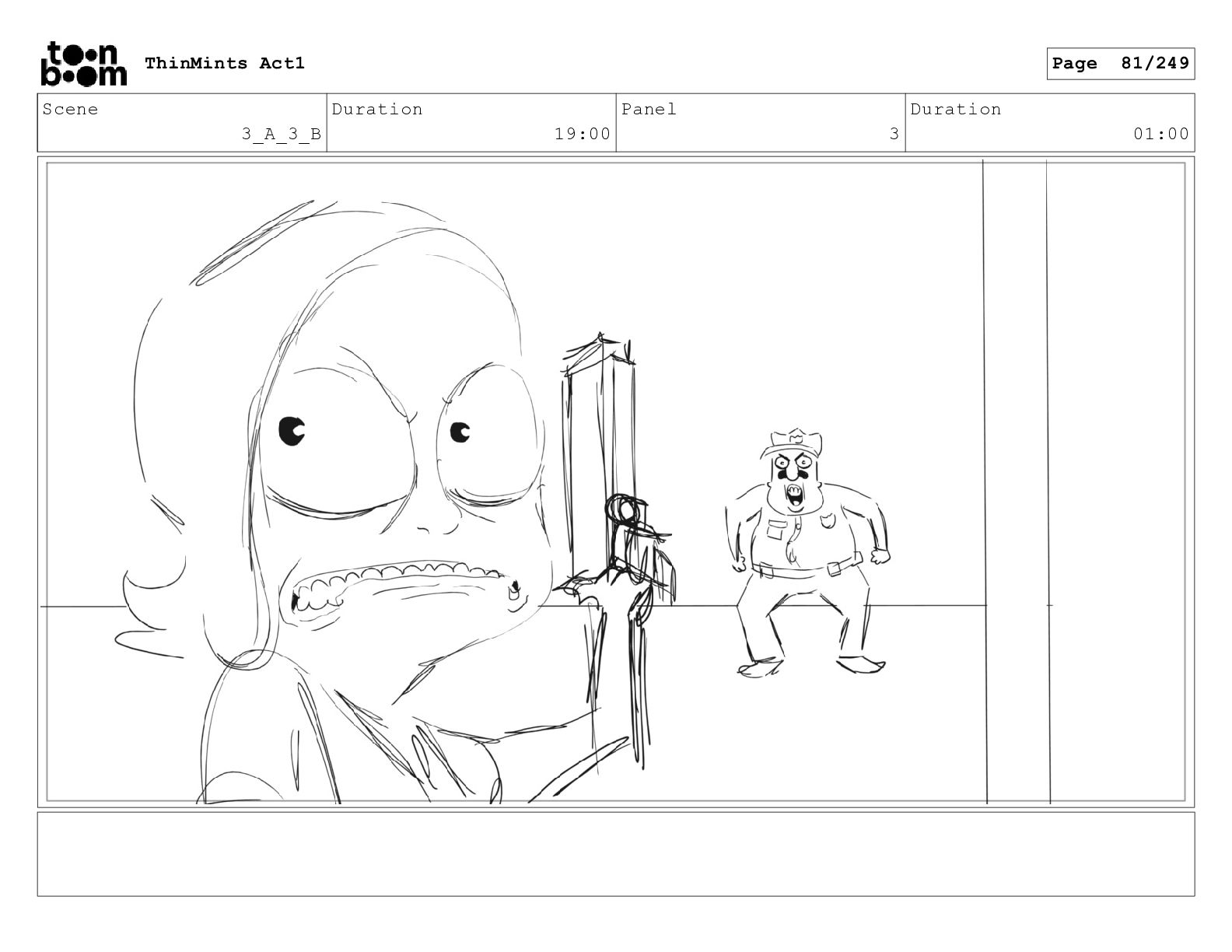1232x952 pixels.
Task: Click the 'Scene' header label
Action: pos(71,110)
